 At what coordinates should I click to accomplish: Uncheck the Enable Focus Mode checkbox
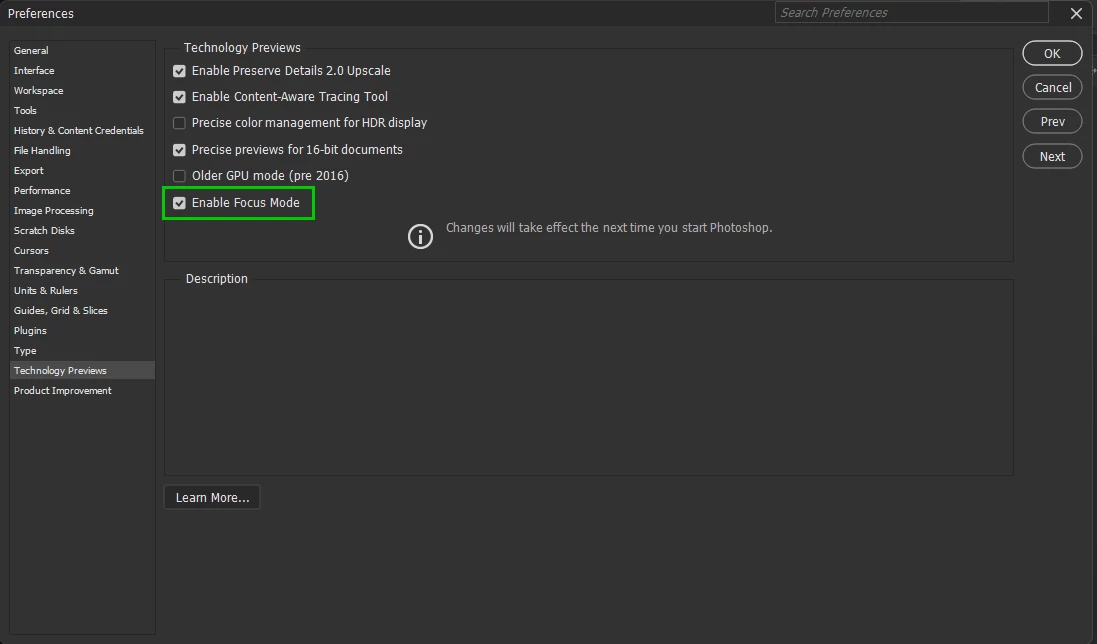(x=179, y=203)
